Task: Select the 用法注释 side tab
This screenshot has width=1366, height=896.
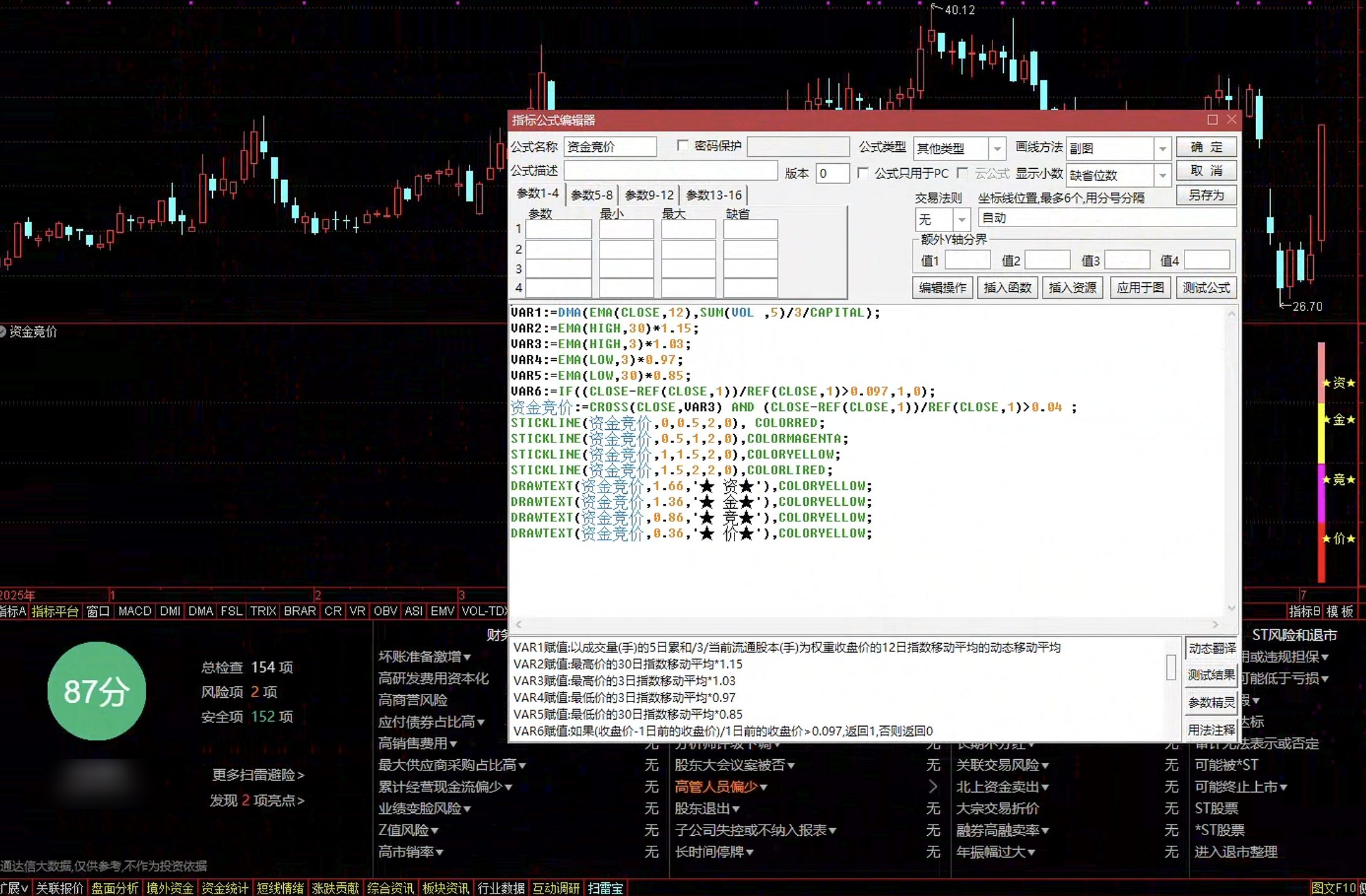Action: click(x=1212, y=730)
